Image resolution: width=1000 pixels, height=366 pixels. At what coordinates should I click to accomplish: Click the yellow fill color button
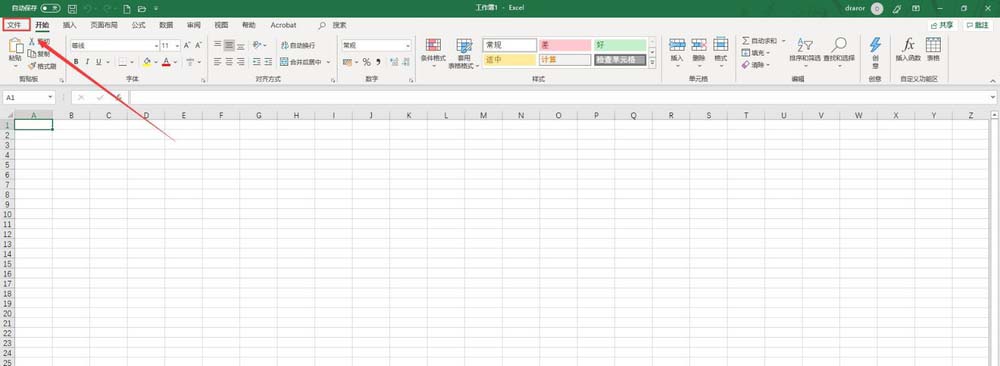click(x=147, y=62)
